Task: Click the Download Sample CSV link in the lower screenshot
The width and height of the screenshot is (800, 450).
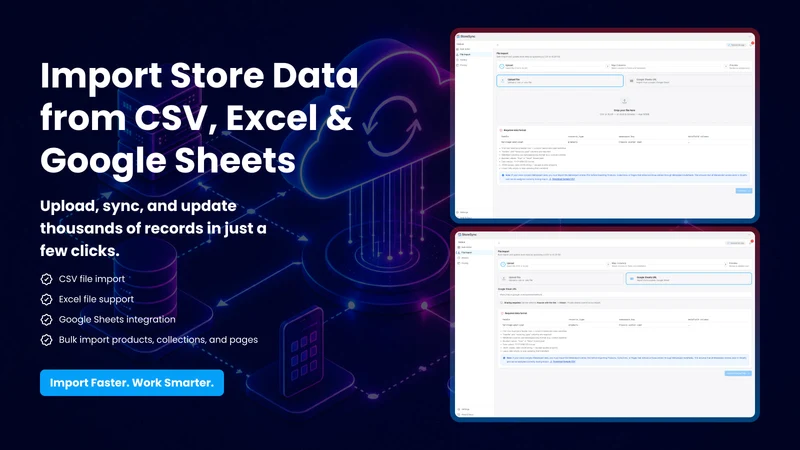Action: 563,362
